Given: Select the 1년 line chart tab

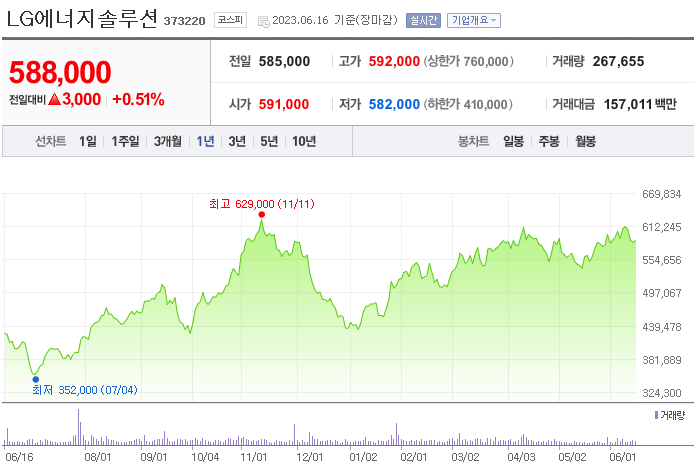Looking at the screenshot, I should click(205, 141).
